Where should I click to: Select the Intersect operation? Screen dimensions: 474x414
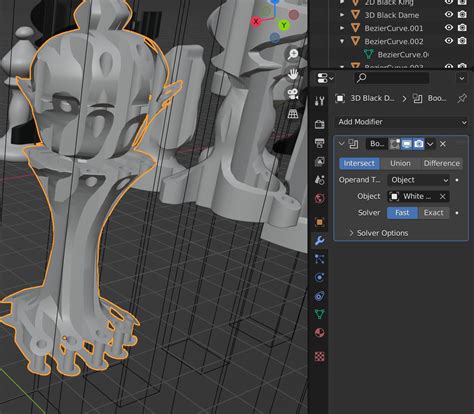tap(359, 163)
